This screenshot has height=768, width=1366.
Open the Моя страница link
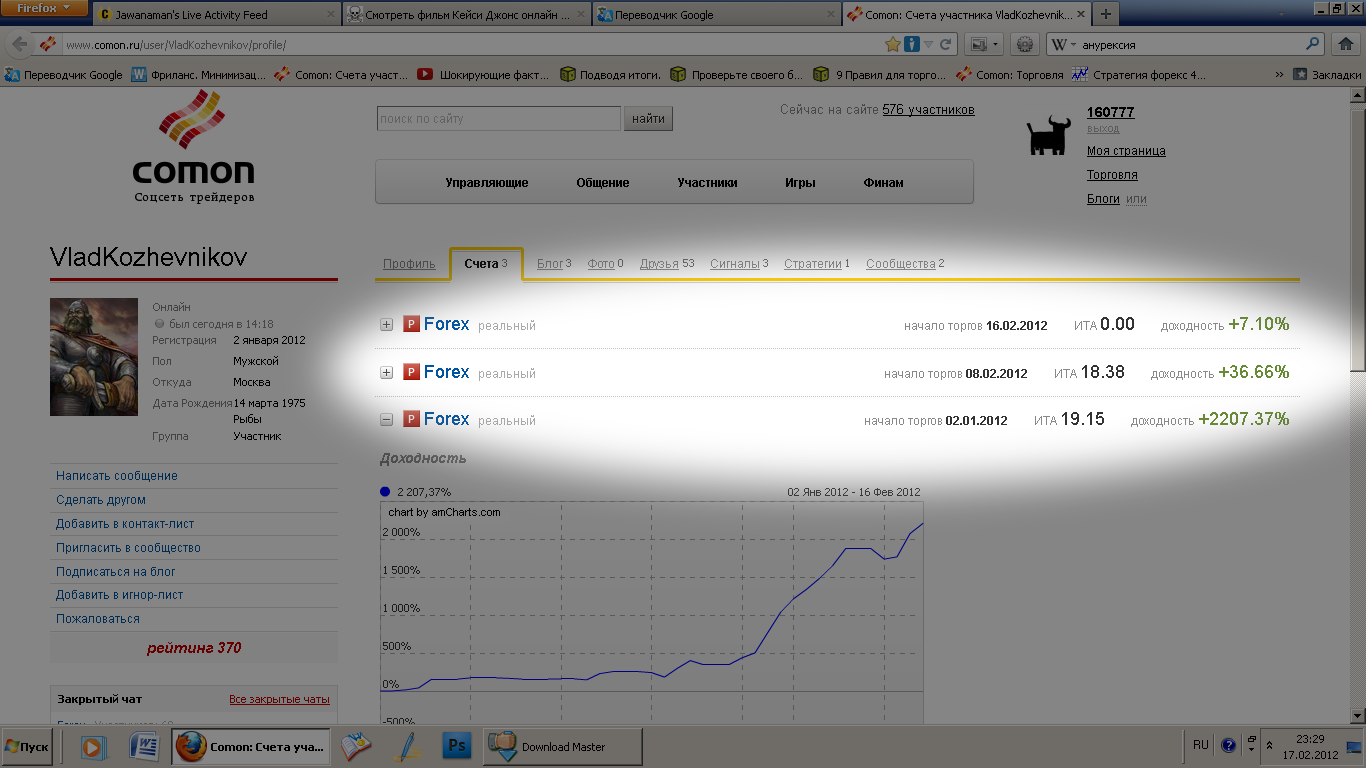tap(1126, 151)
